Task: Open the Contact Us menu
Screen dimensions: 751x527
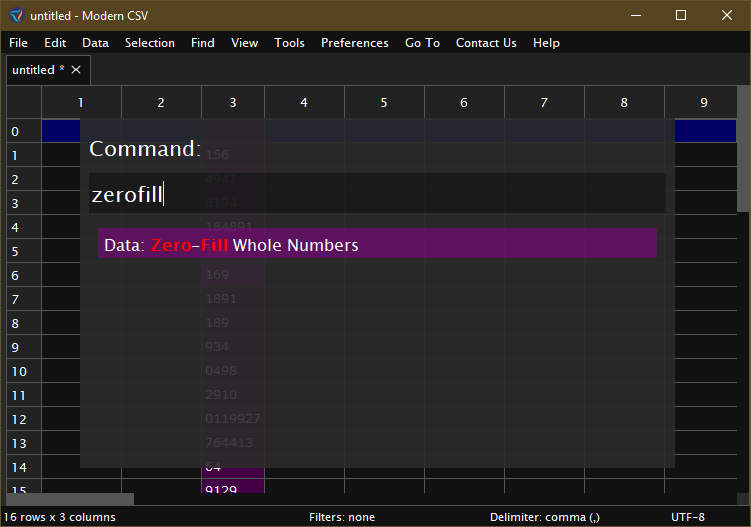Action: coord(486,43)
